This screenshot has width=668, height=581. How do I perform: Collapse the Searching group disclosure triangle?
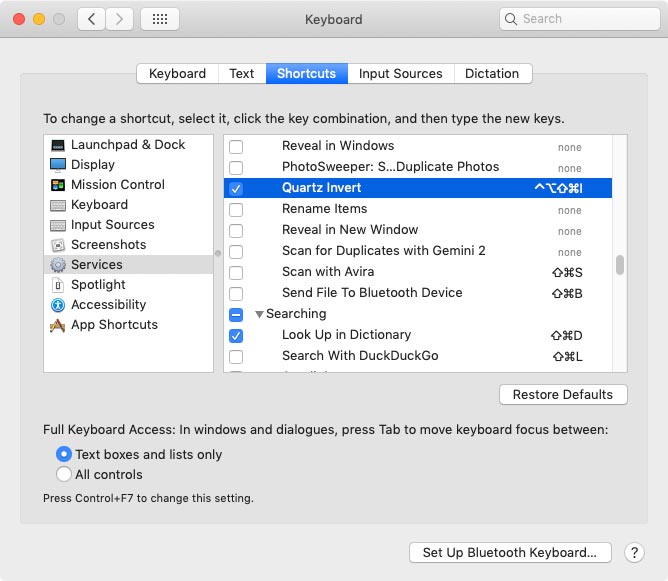coord(259,314)
